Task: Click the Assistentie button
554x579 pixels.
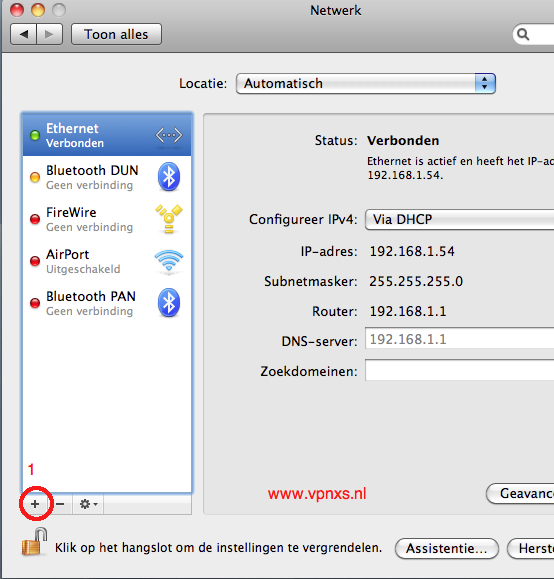Action: pyautogui.click(x=447, y=548)
